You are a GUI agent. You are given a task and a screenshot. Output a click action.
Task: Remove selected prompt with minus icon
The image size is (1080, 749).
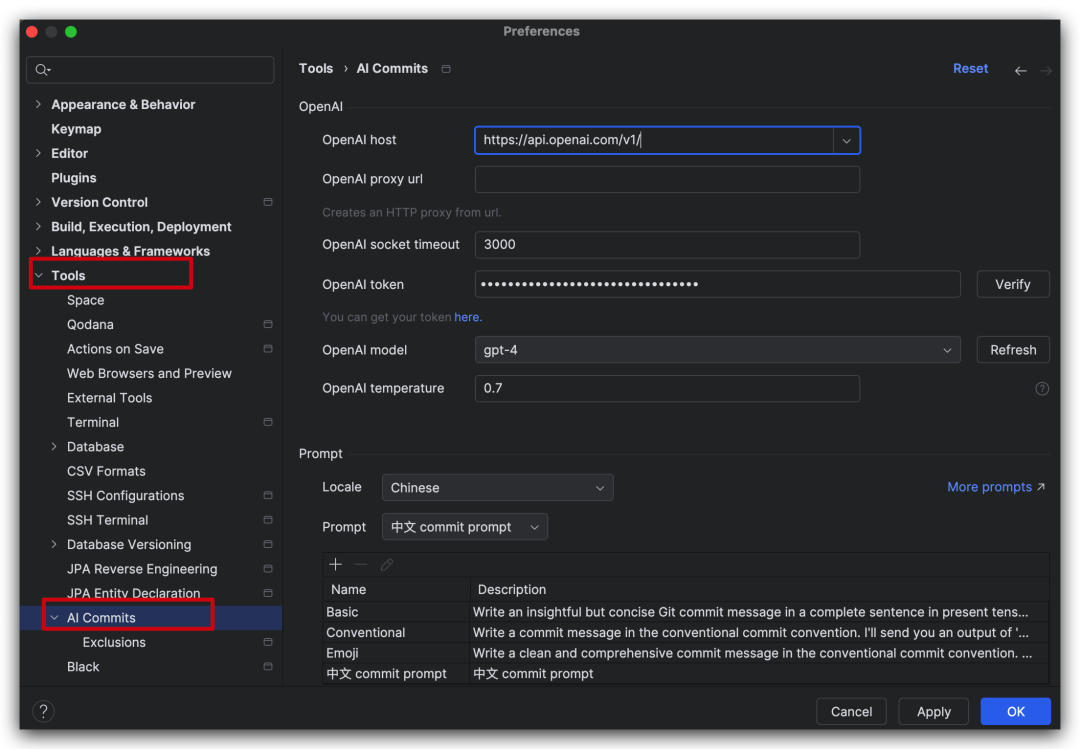361,564
